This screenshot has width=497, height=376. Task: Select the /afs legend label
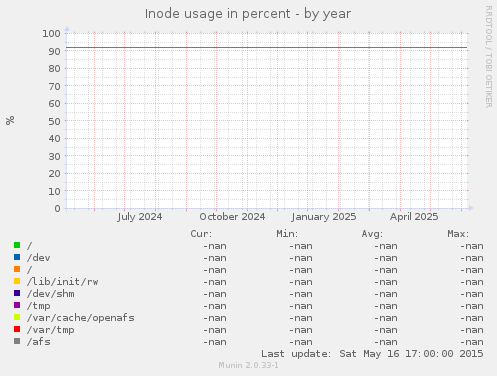pyautogui.click(x=39, y=342)
